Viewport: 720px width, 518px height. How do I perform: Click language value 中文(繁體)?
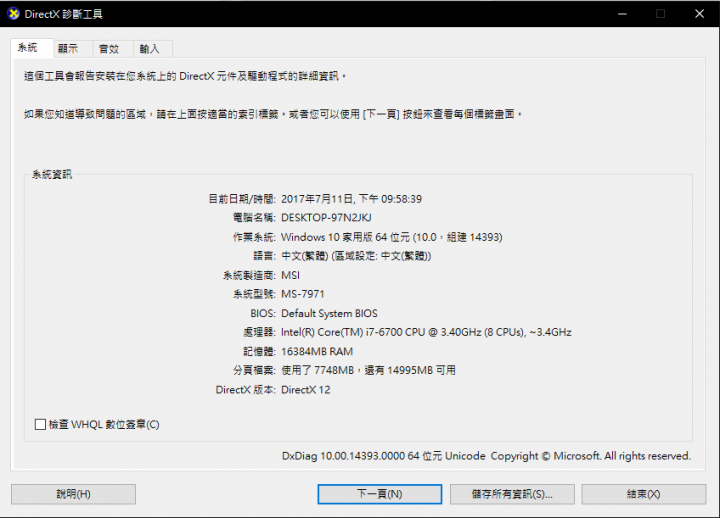point(305,256)
